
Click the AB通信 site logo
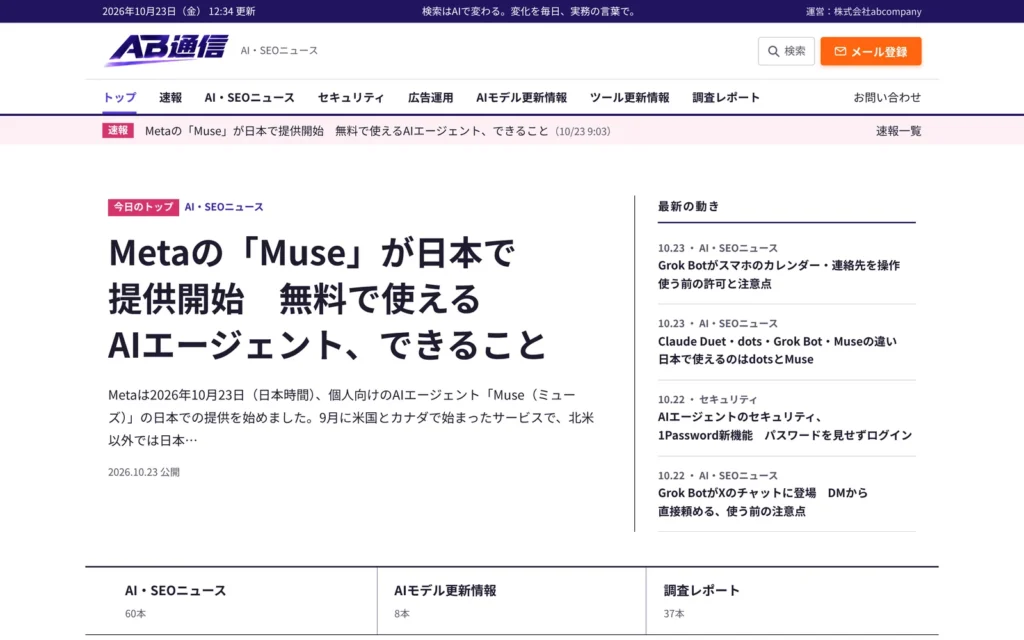tap(167, 50)
